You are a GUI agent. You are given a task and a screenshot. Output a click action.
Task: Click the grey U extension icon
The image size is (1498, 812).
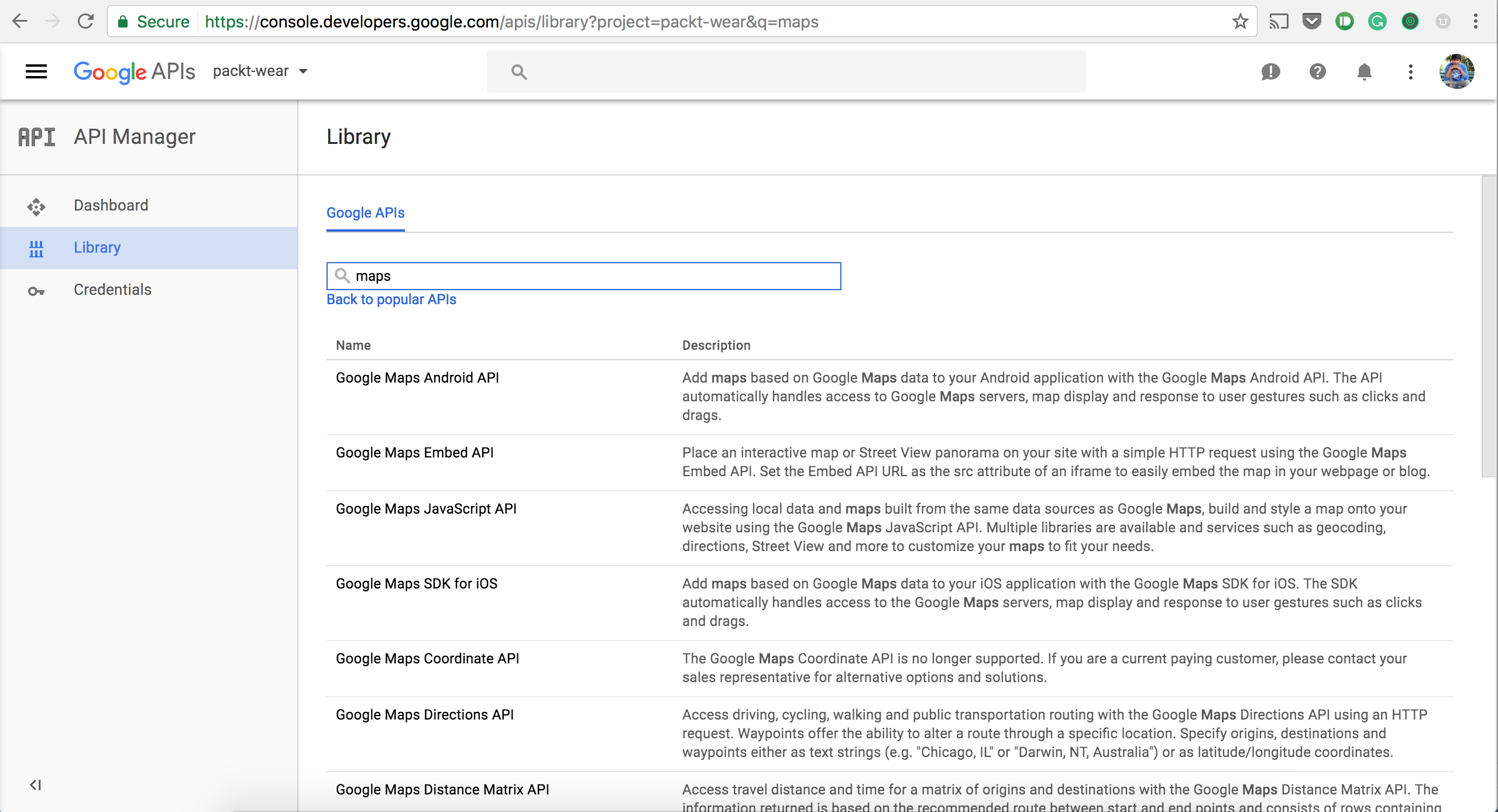pos(1443,22)
